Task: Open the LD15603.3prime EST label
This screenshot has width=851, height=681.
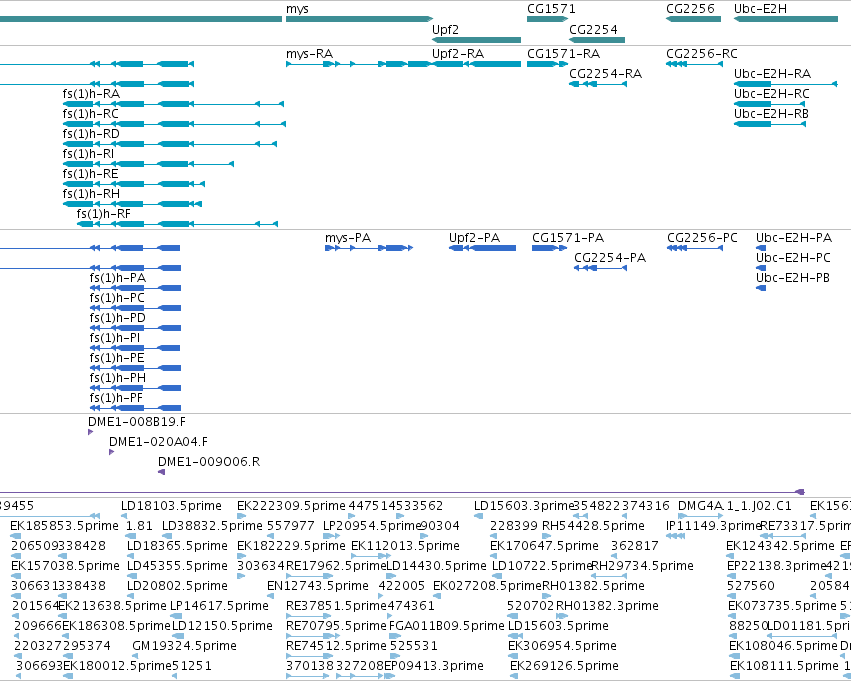Action: click(x=523, y=506)
